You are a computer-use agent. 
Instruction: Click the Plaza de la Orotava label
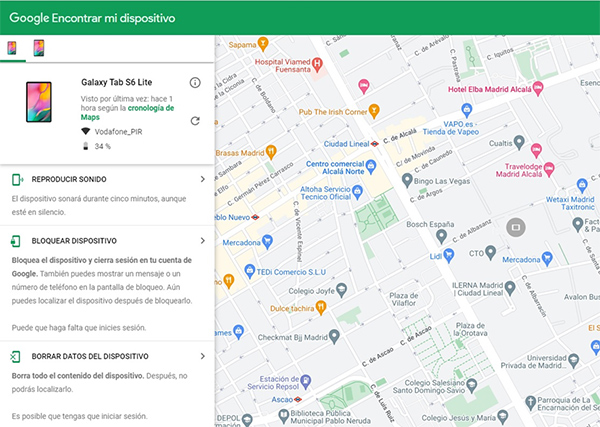point(470,329)
